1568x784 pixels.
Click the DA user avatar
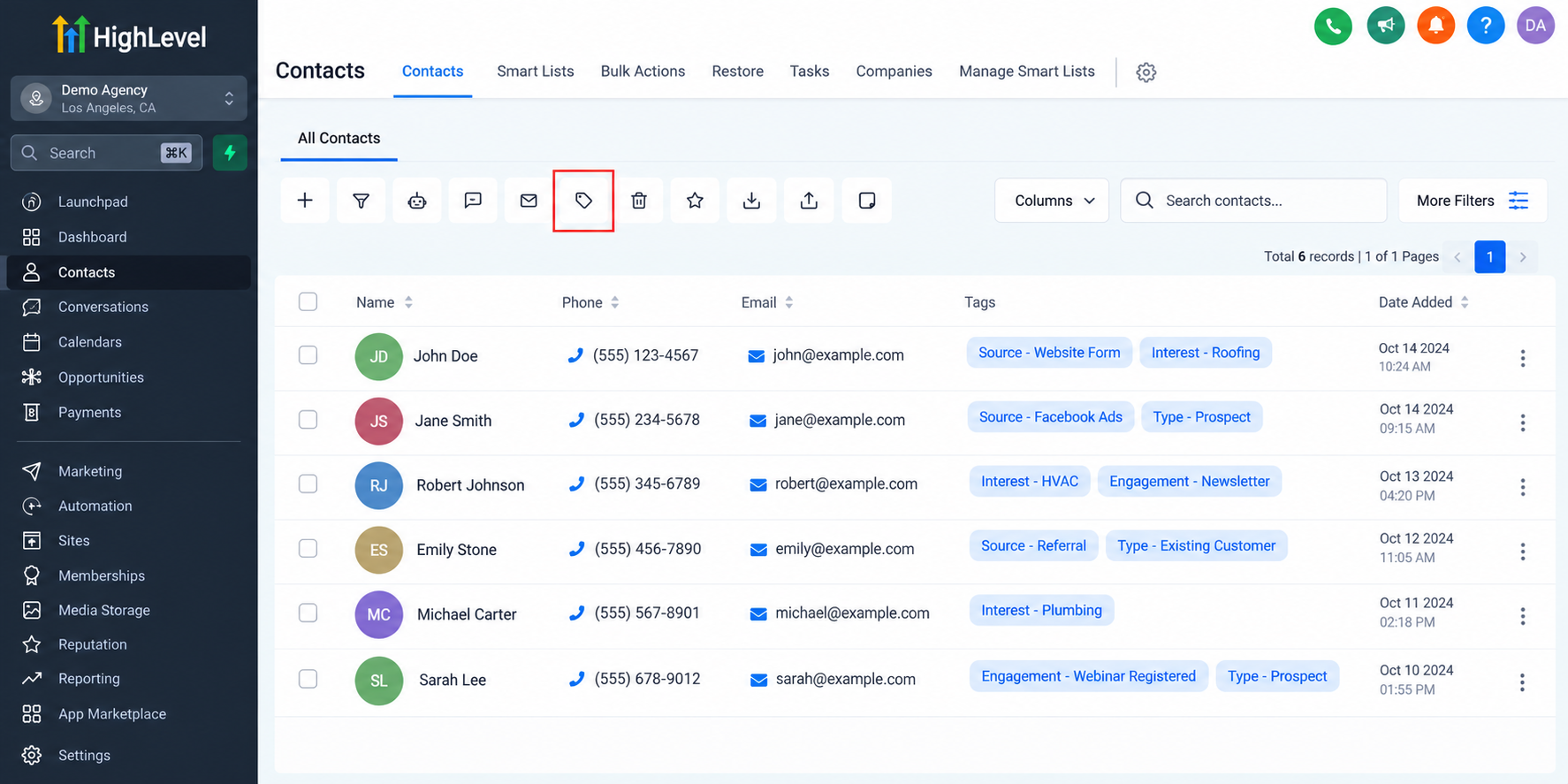coord(1536,26)
